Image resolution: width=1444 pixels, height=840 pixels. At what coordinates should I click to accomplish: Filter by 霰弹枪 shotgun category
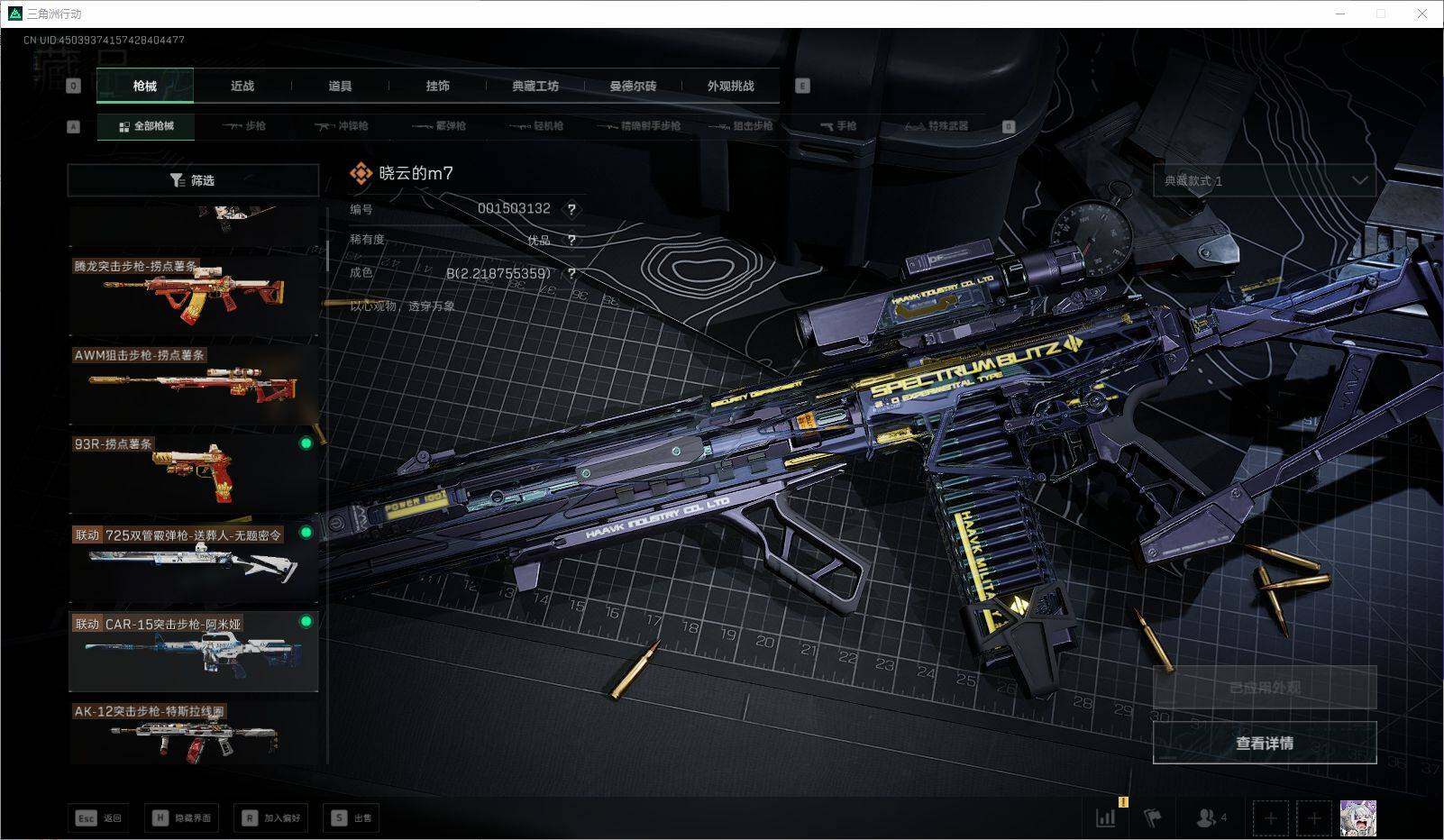click(x=439, y=126)
